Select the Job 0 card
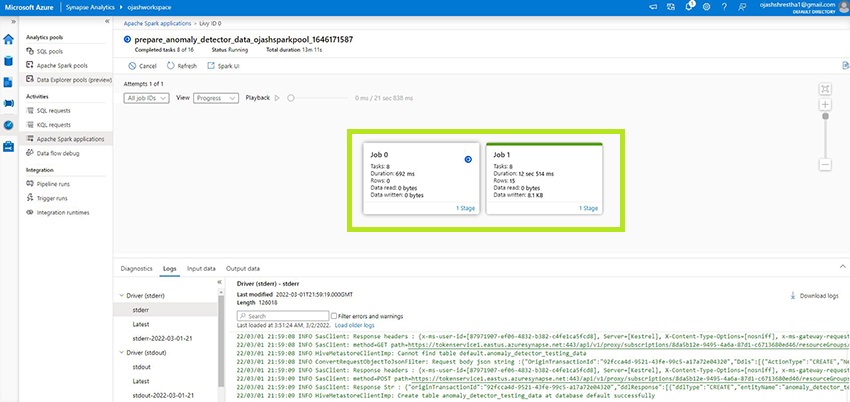Screen dimensions: 850x402 [x=421, y=178]
